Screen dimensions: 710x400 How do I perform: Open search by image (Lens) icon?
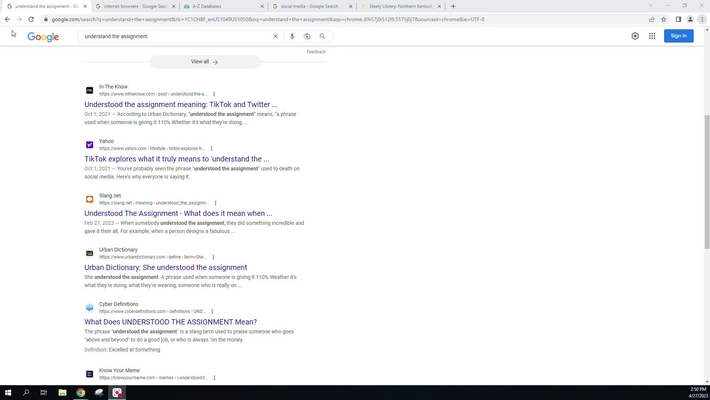click(307, 36)
